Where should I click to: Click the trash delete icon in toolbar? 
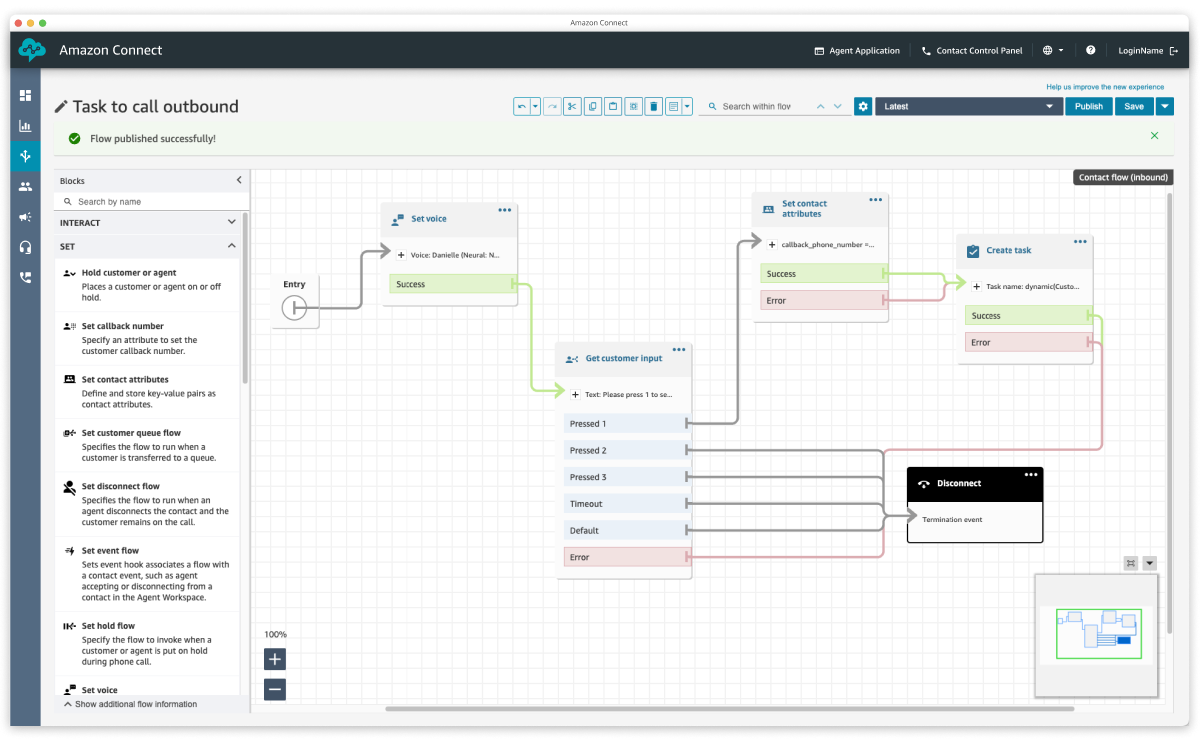653,106
